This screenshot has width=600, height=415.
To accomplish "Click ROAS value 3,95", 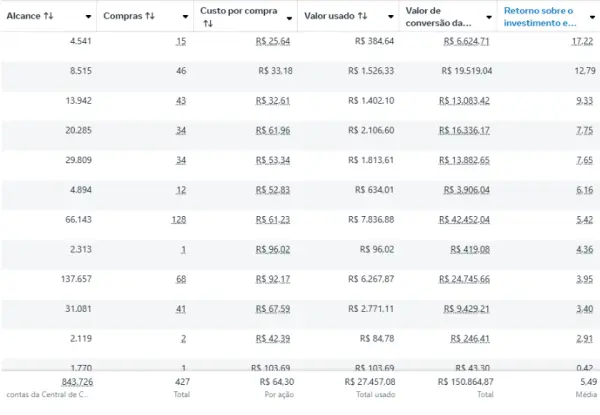I will [585, 279].
